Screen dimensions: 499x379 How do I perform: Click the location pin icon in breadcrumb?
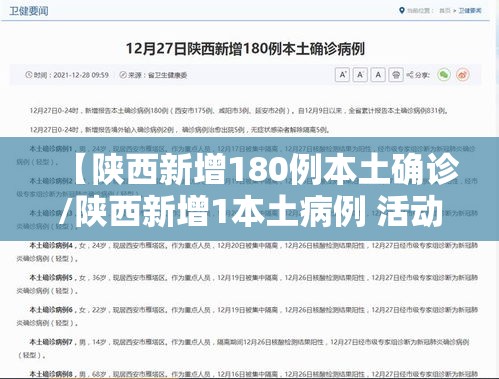click(x=402, y=11)
